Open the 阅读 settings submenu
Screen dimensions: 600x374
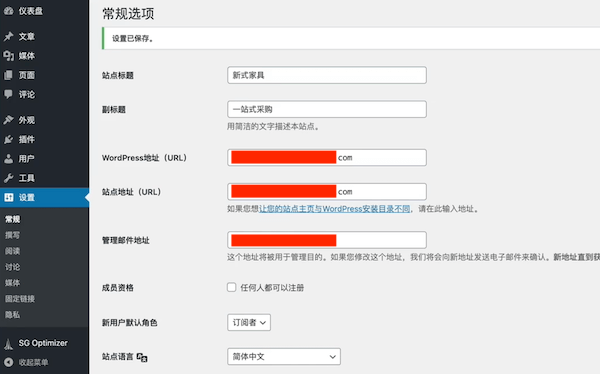click(x=12, y=251)
